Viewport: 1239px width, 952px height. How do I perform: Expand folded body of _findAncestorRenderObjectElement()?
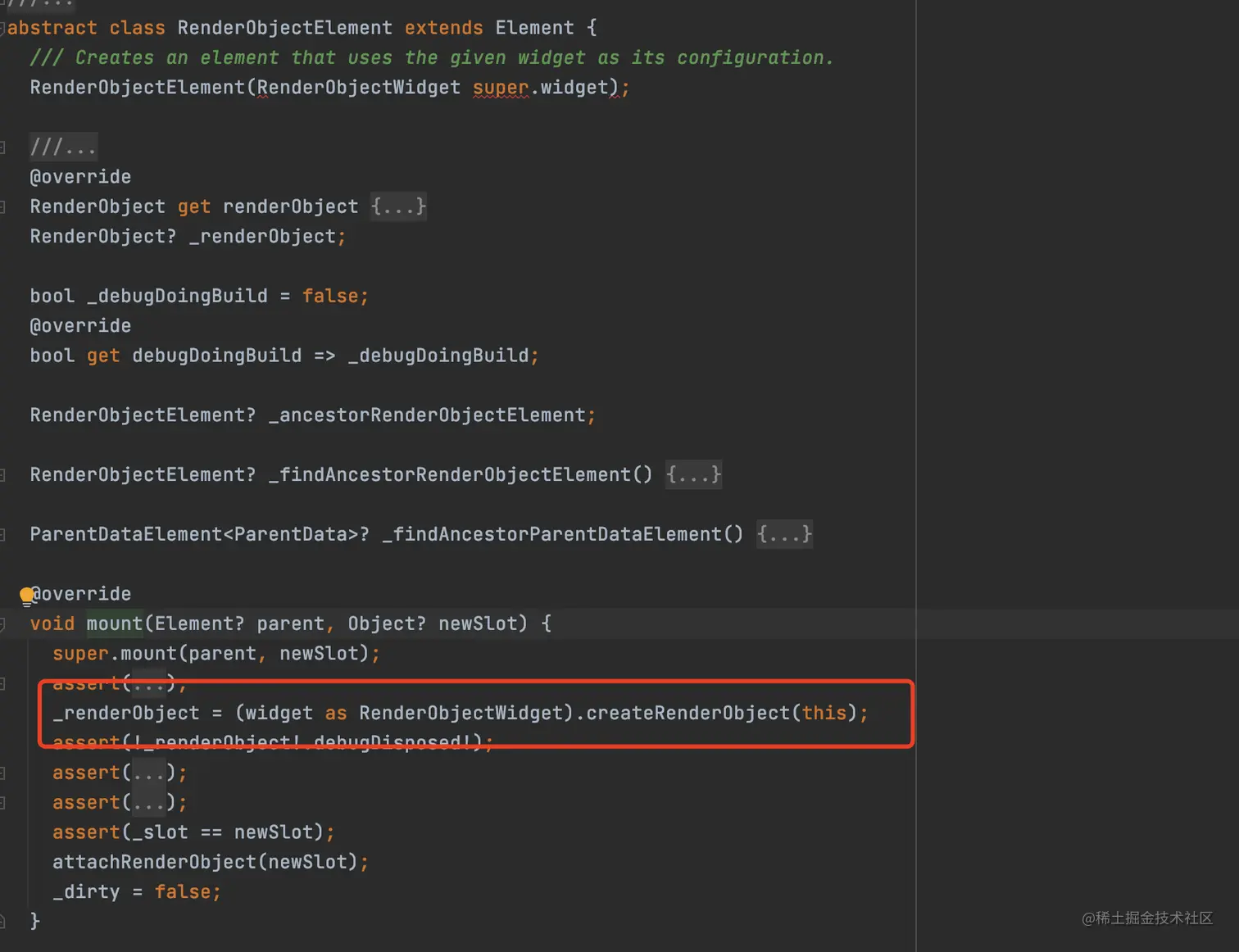click(x=693, y=474)
